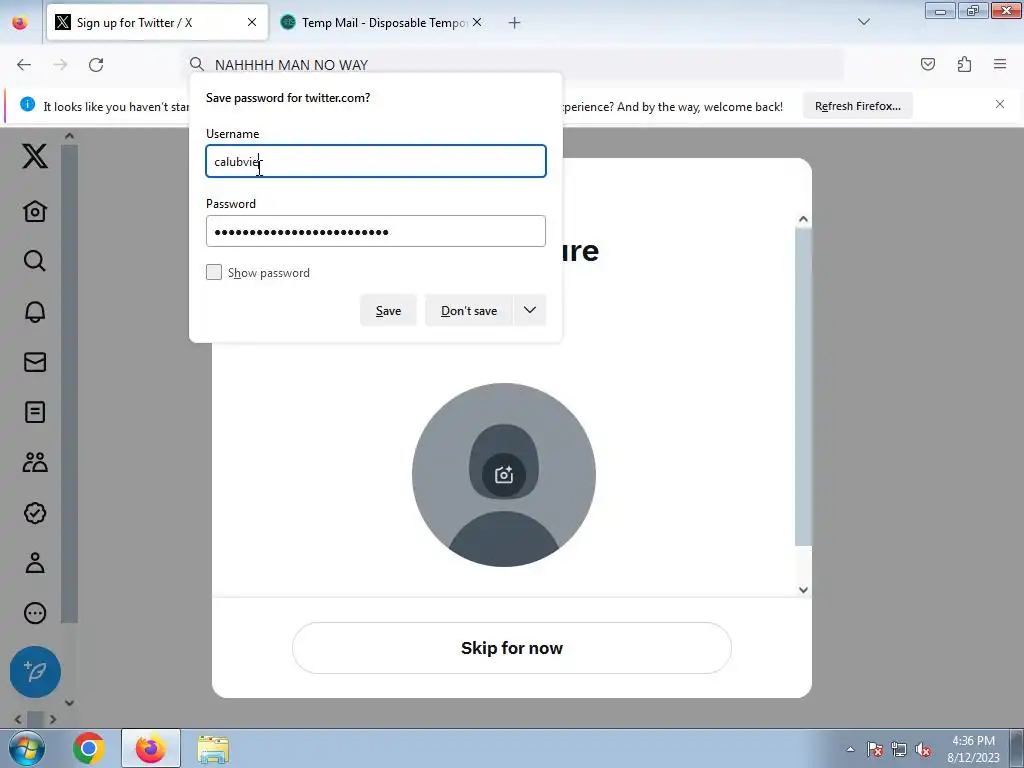Click the Password input field

376,231
